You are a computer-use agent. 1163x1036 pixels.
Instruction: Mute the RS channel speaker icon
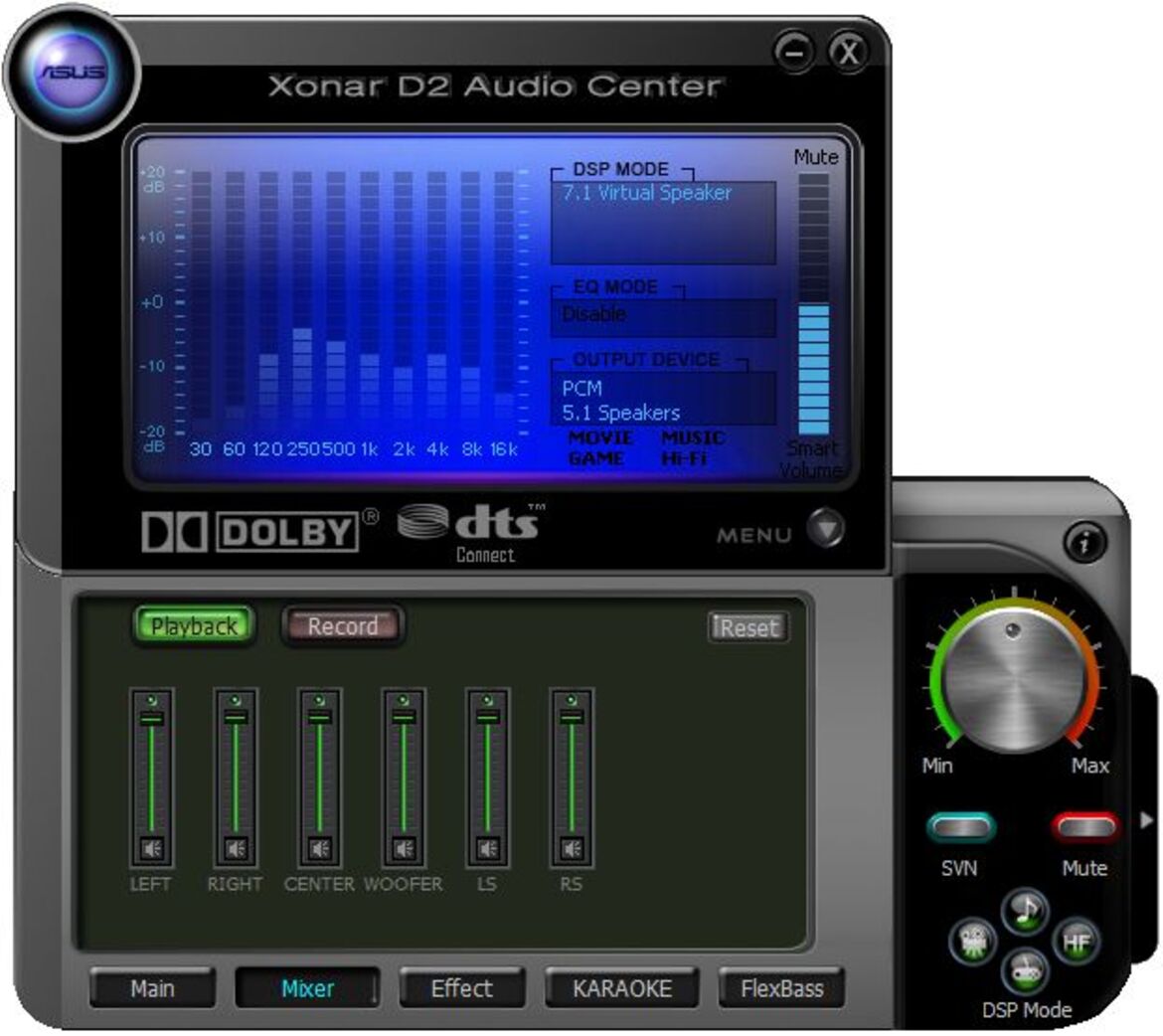click(x=572, y=848)
